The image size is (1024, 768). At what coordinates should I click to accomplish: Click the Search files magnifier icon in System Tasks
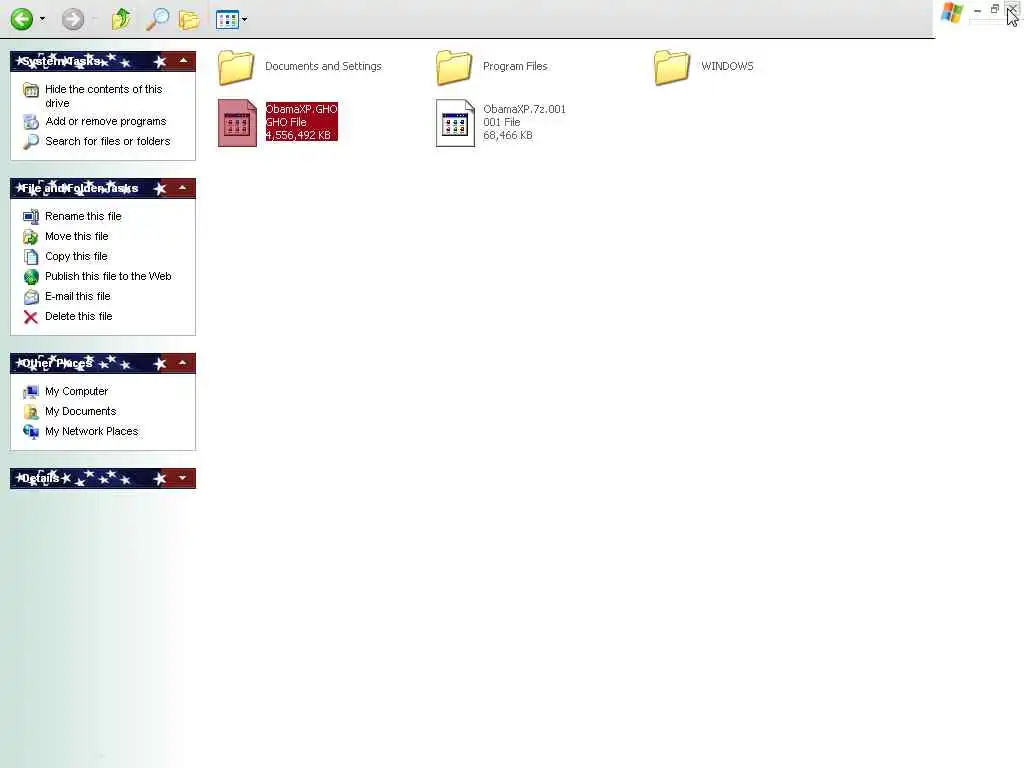click(x=31, y=141)
